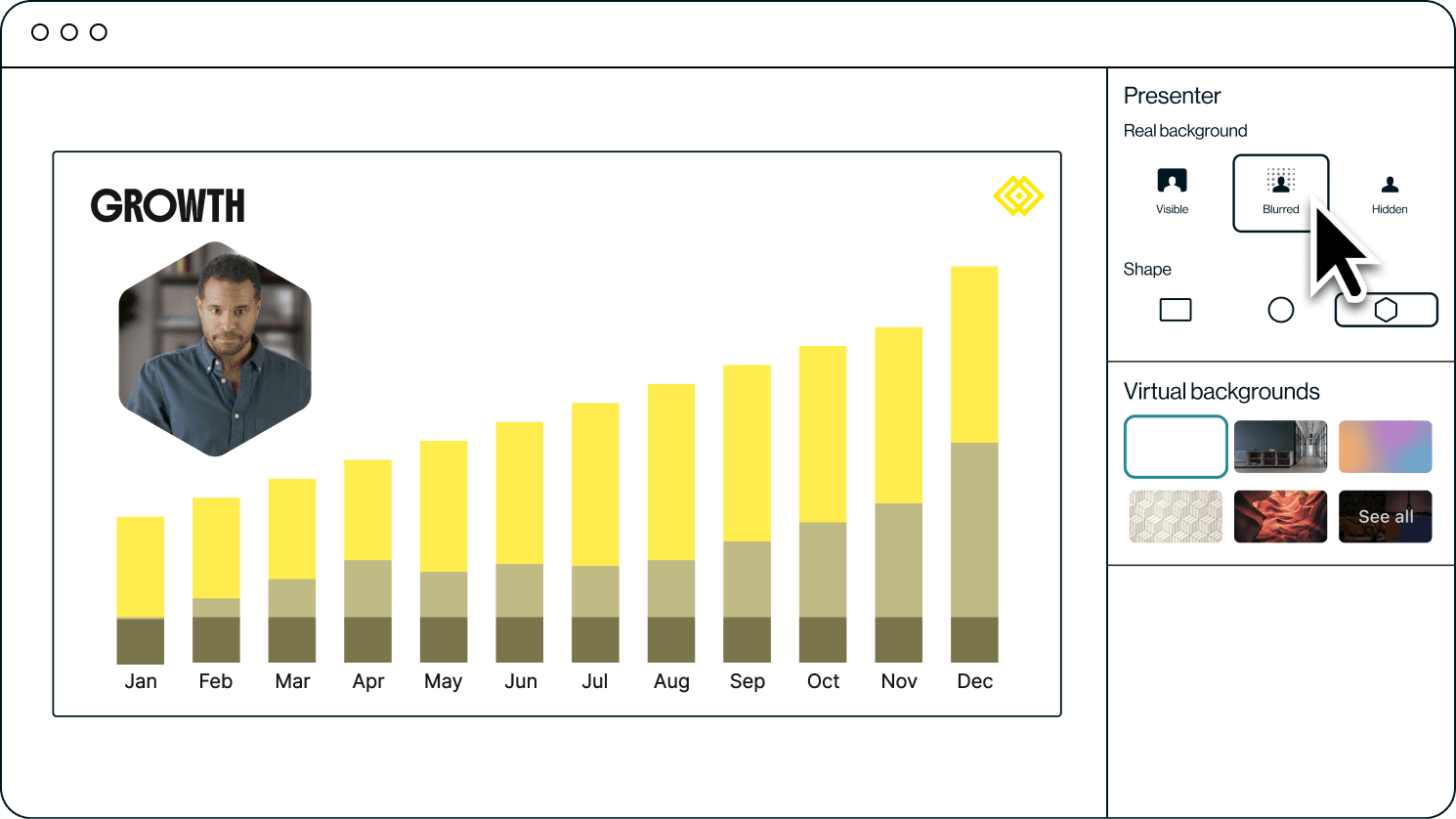Select the Hidden presenter background option

point(1389,193)
